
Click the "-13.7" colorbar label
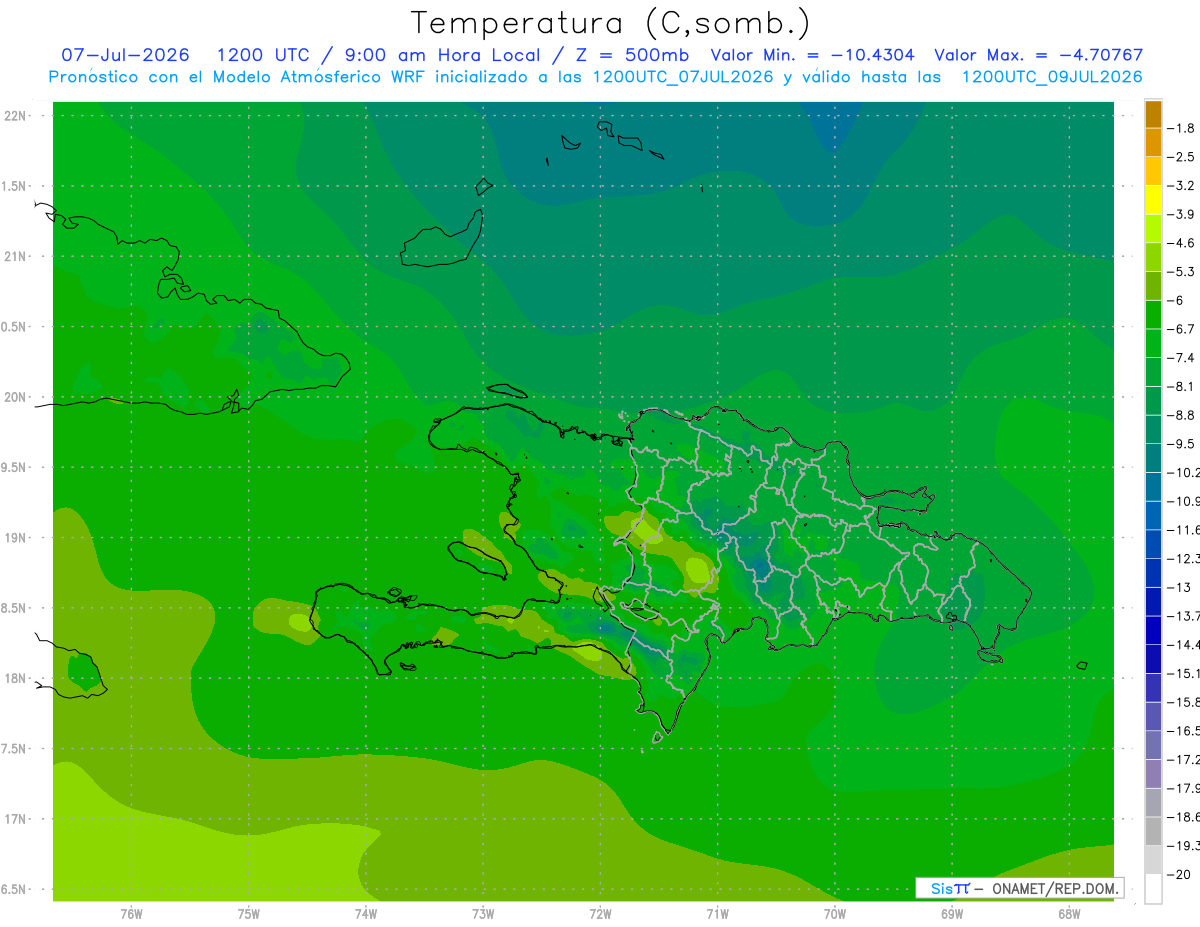[1183, 615]
